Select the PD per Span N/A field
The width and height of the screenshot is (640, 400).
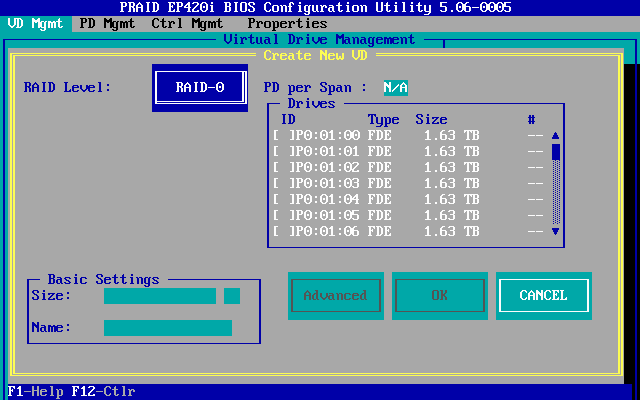click(x=396, y=88)
